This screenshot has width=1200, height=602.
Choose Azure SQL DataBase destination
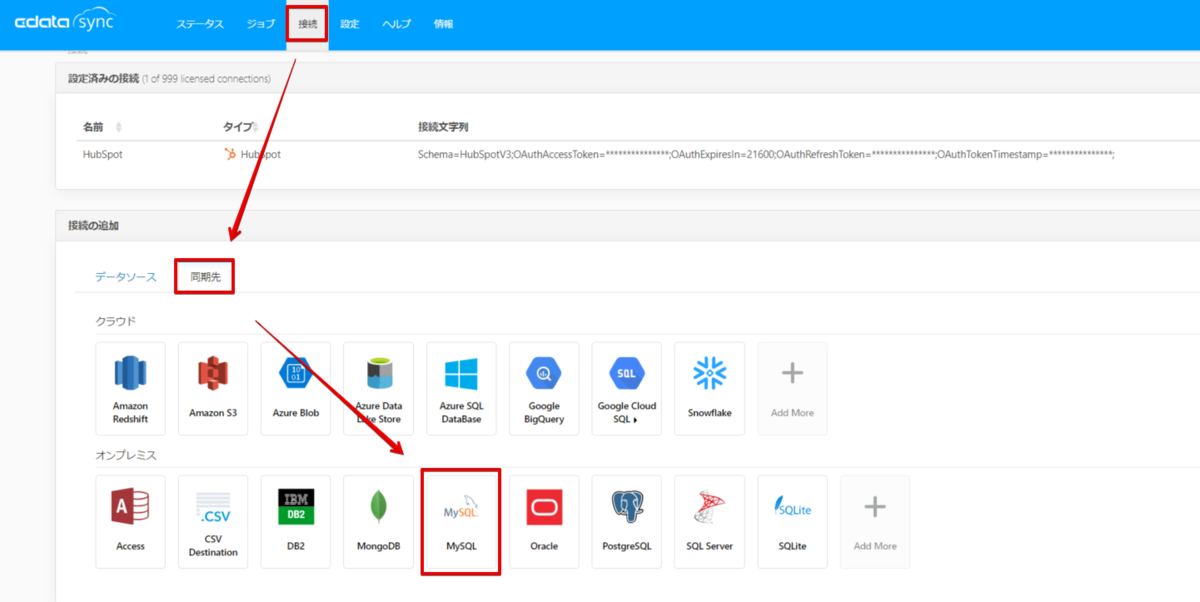461,388
